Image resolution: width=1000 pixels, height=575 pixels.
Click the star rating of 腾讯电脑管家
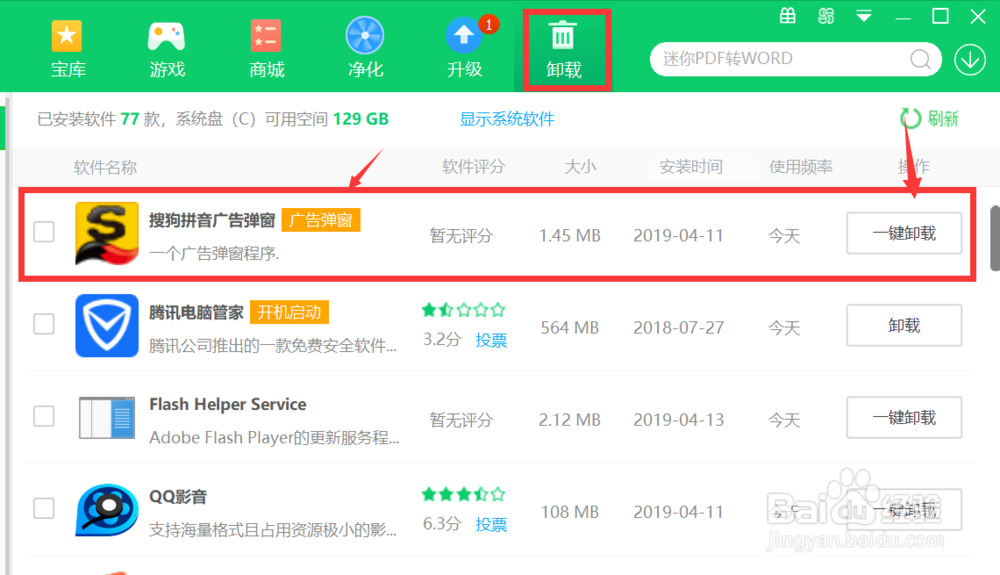pos(464,310)
